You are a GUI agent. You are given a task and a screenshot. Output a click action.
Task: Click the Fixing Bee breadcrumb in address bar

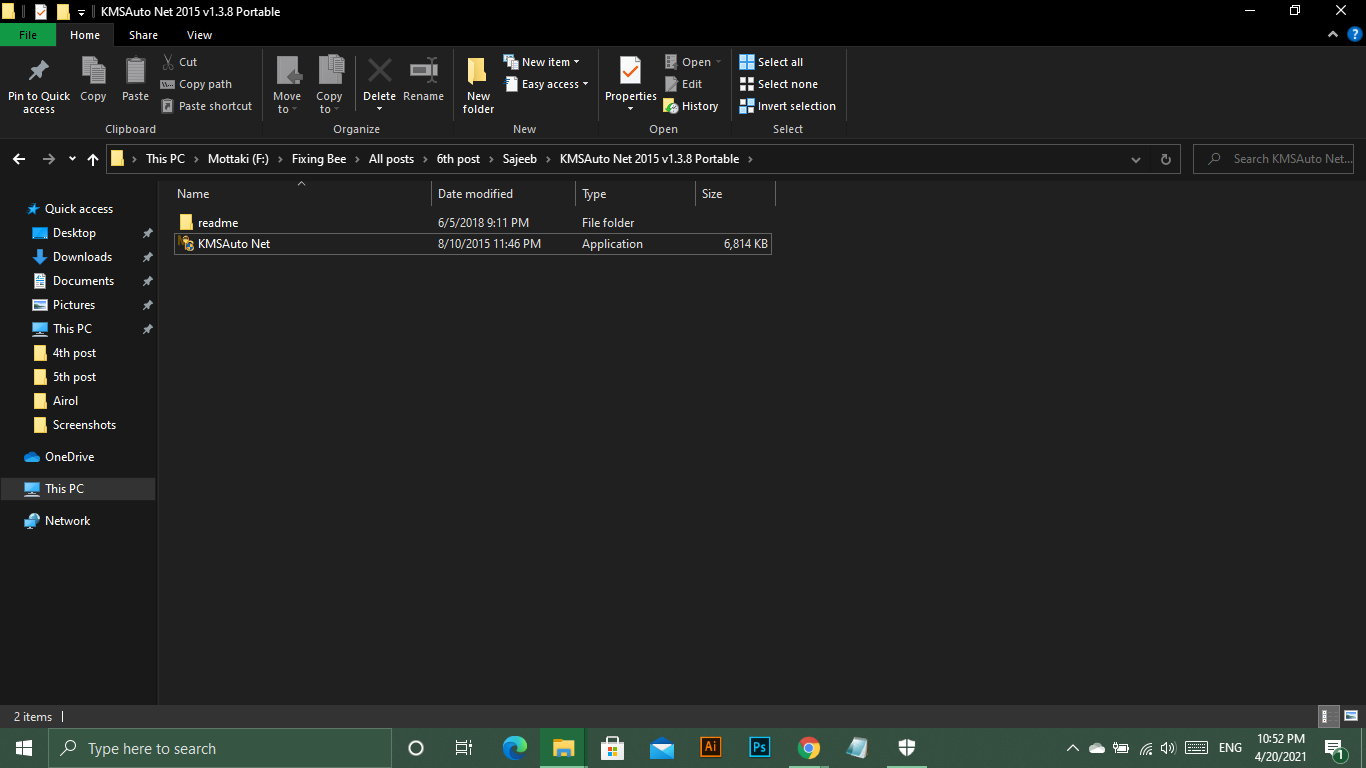pos(319,159)
